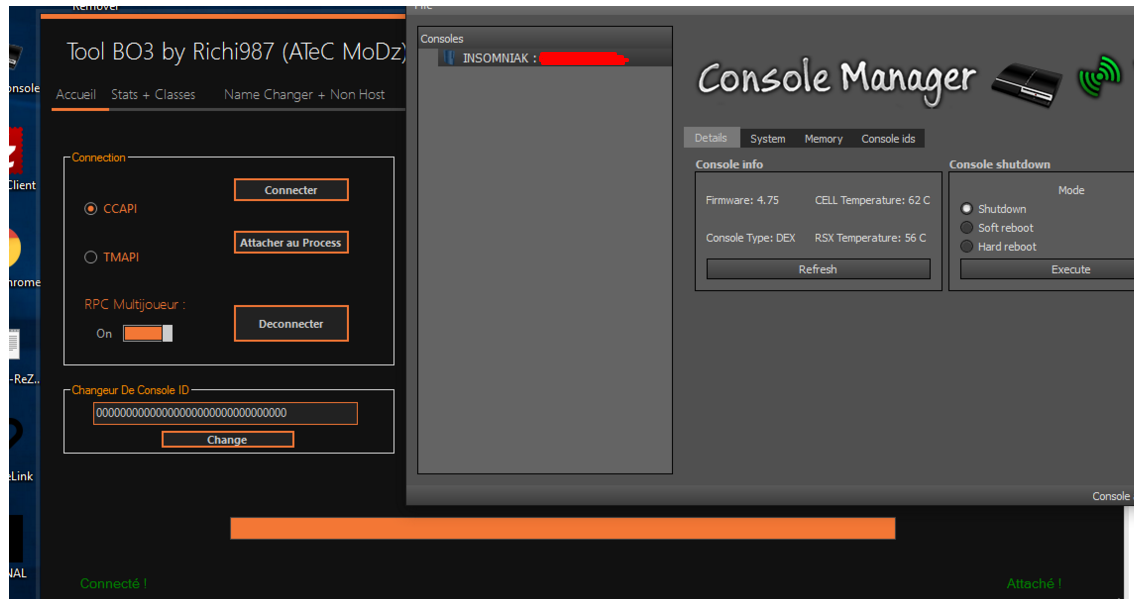Open the Name Changer + Non Host tab

pos(304,94)
